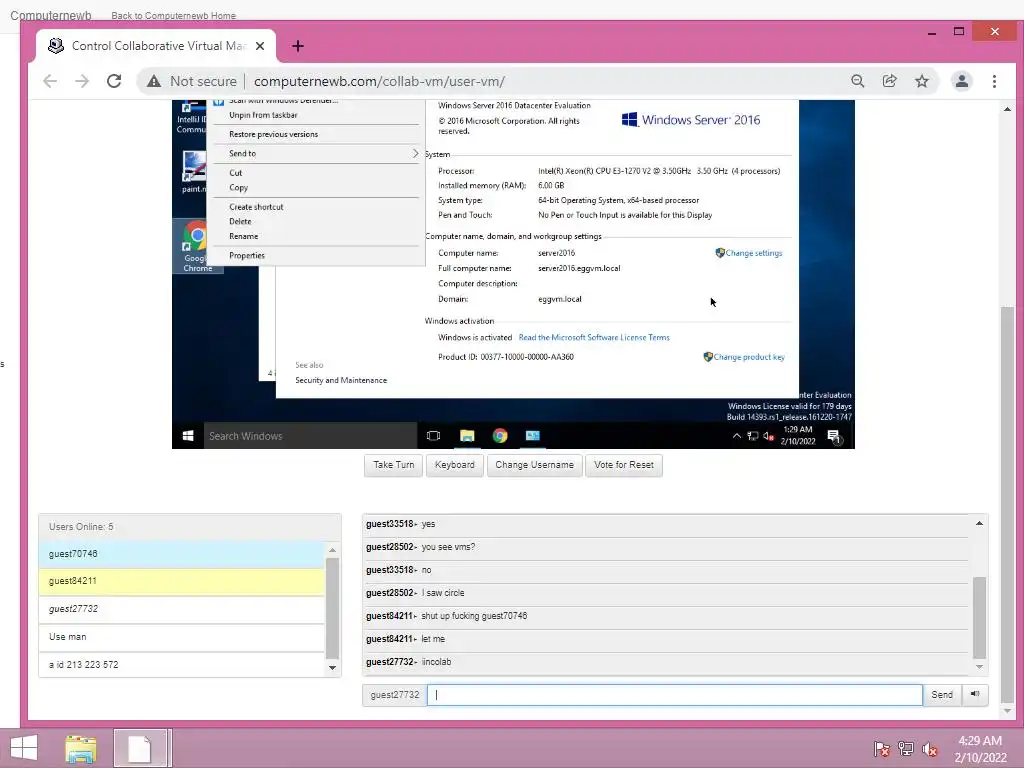
Task: Open VM Action Center notifications
Action: pos(834,436)
